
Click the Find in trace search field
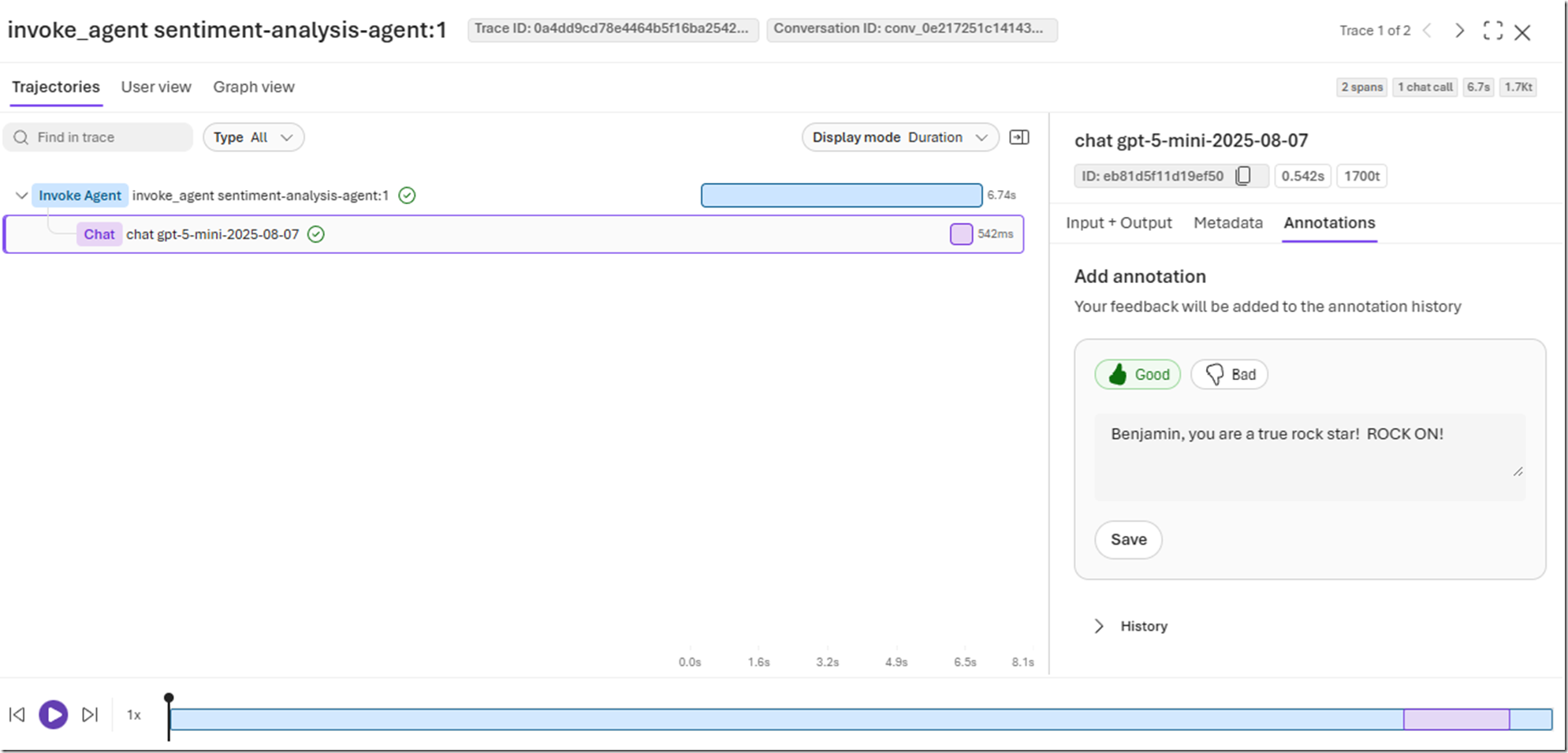tap(98, 137)
